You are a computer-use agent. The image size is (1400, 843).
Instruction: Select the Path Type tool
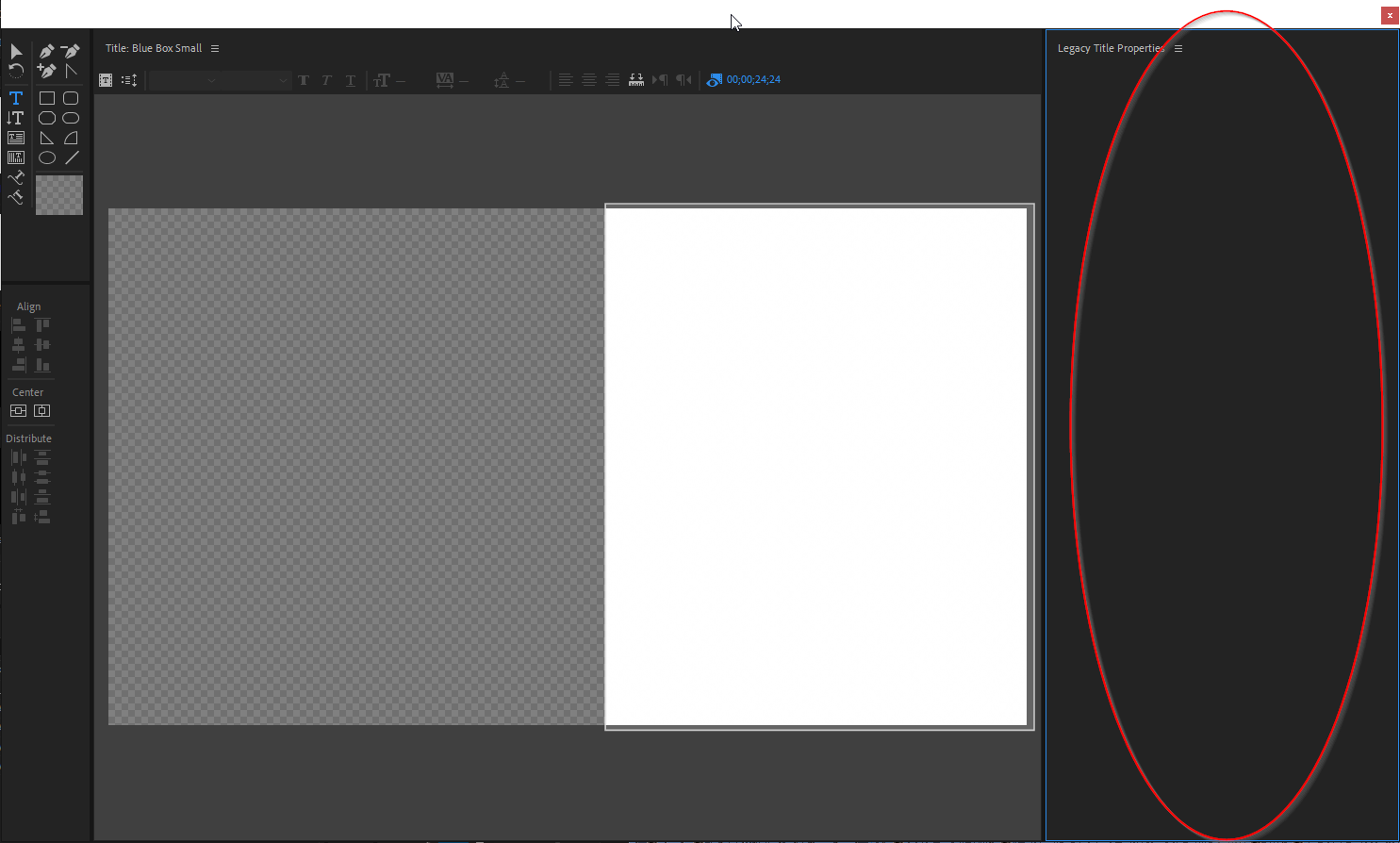[x=16, y=177]
